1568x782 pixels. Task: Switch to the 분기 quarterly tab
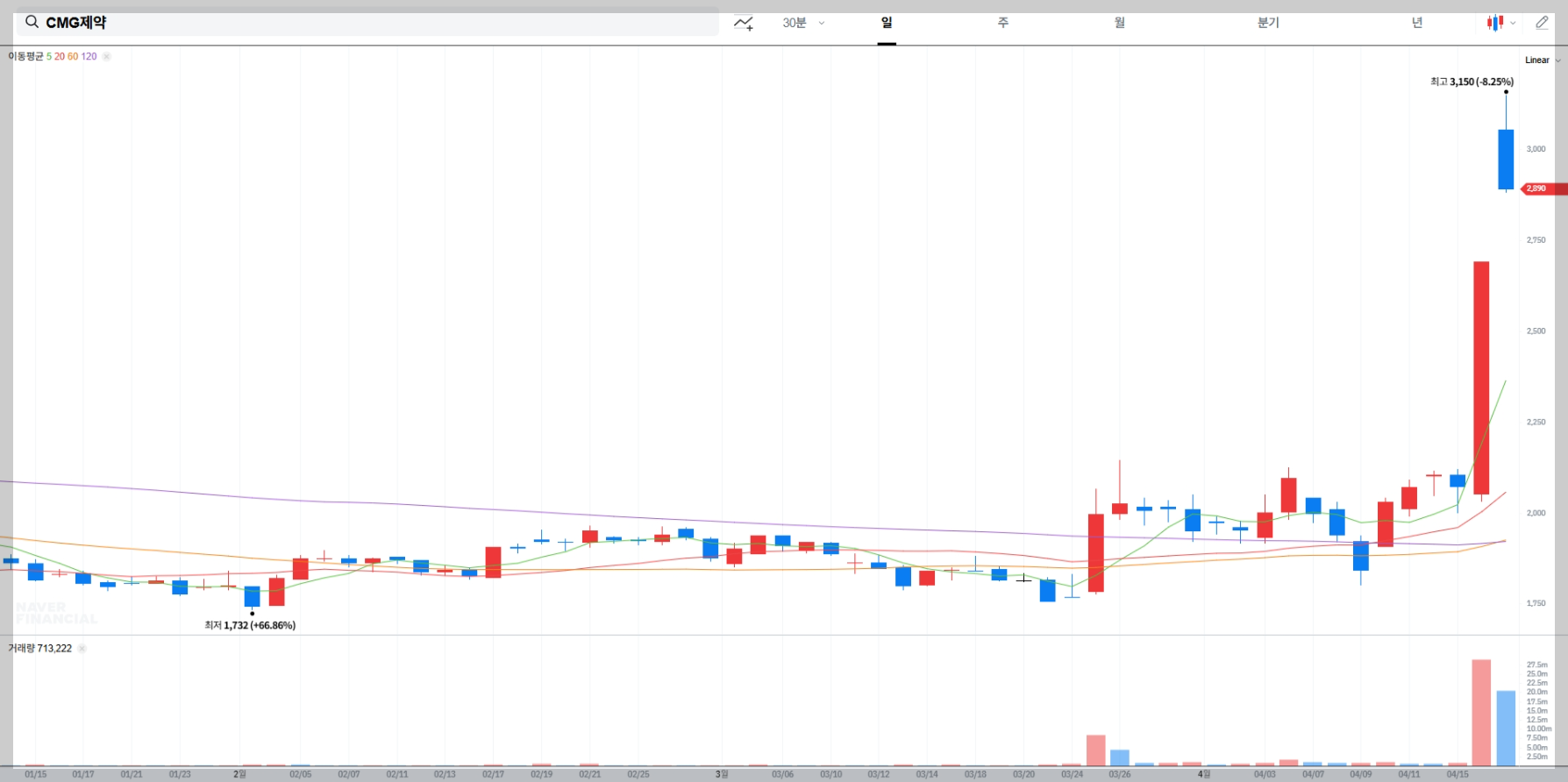pyautogui.click(x=1268, y=23)
